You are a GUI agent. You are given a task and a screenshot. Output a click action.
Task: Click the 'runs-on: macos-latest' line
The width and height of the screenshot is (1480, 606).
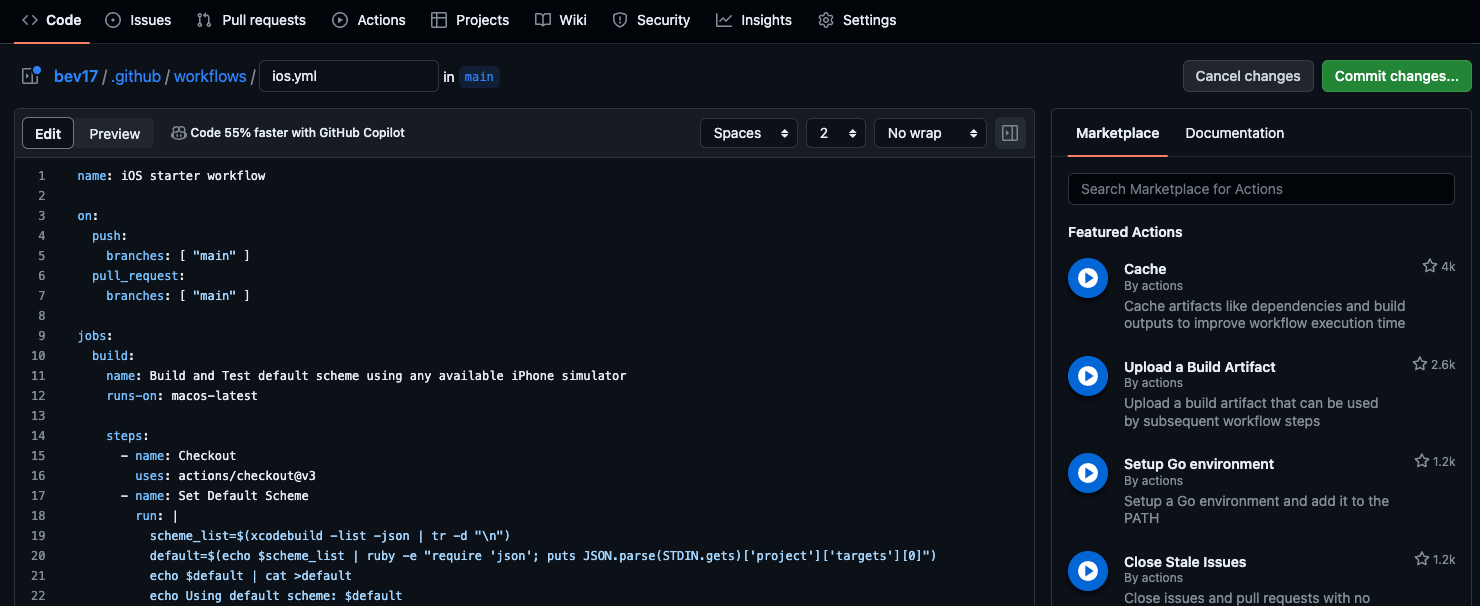pos(182,396)
